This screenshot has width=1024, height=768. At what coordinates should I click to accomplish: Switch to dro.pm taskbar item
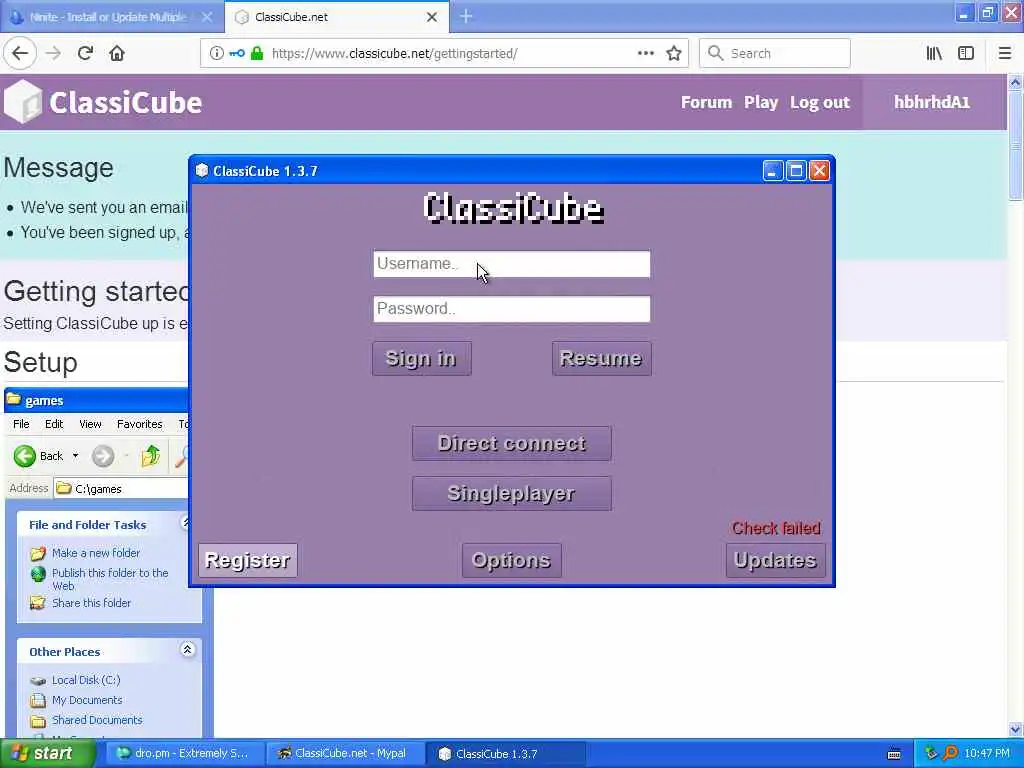coord(185,753)
